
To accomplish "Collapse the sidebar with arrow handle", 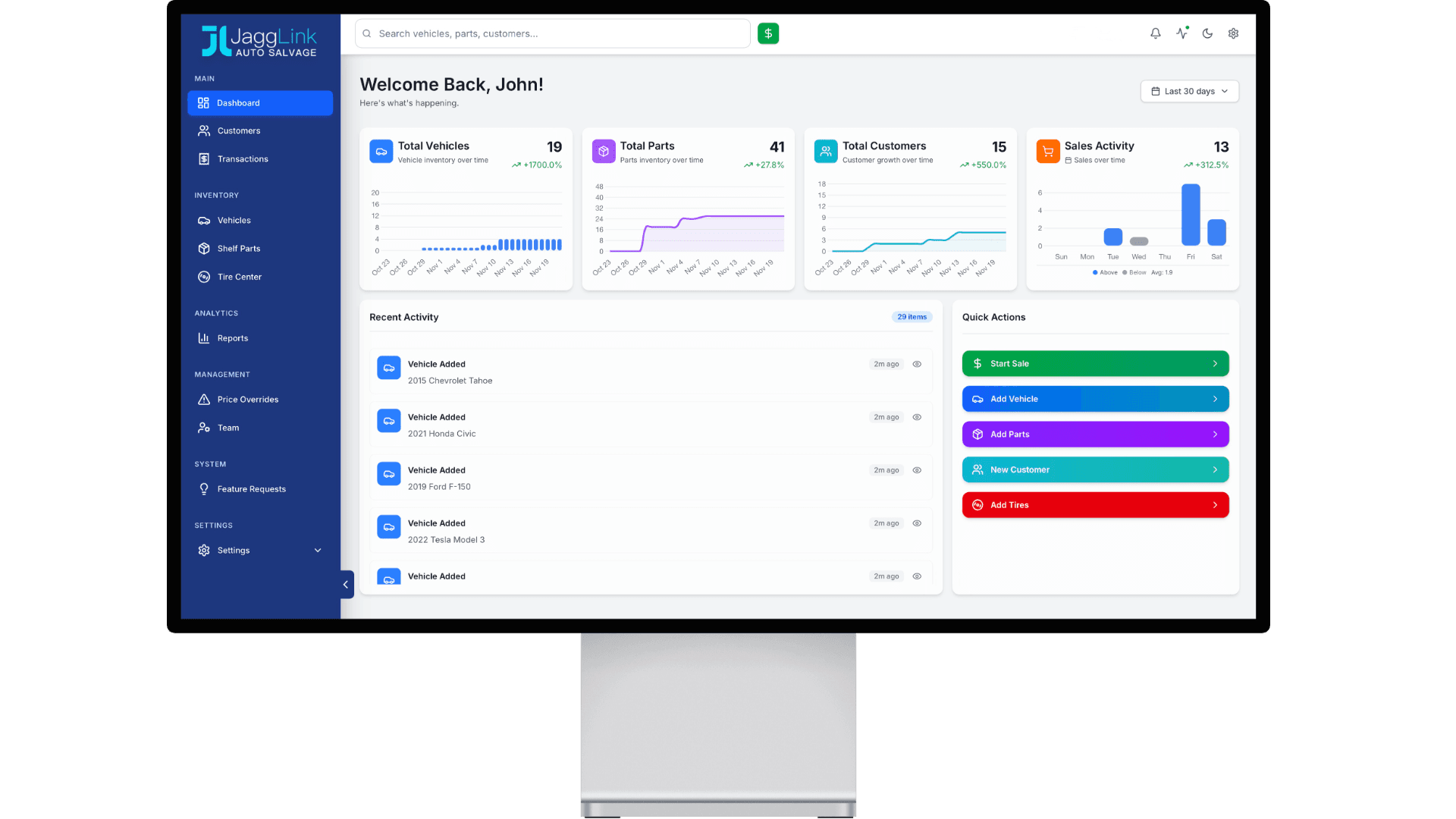I will coord(346,585).
